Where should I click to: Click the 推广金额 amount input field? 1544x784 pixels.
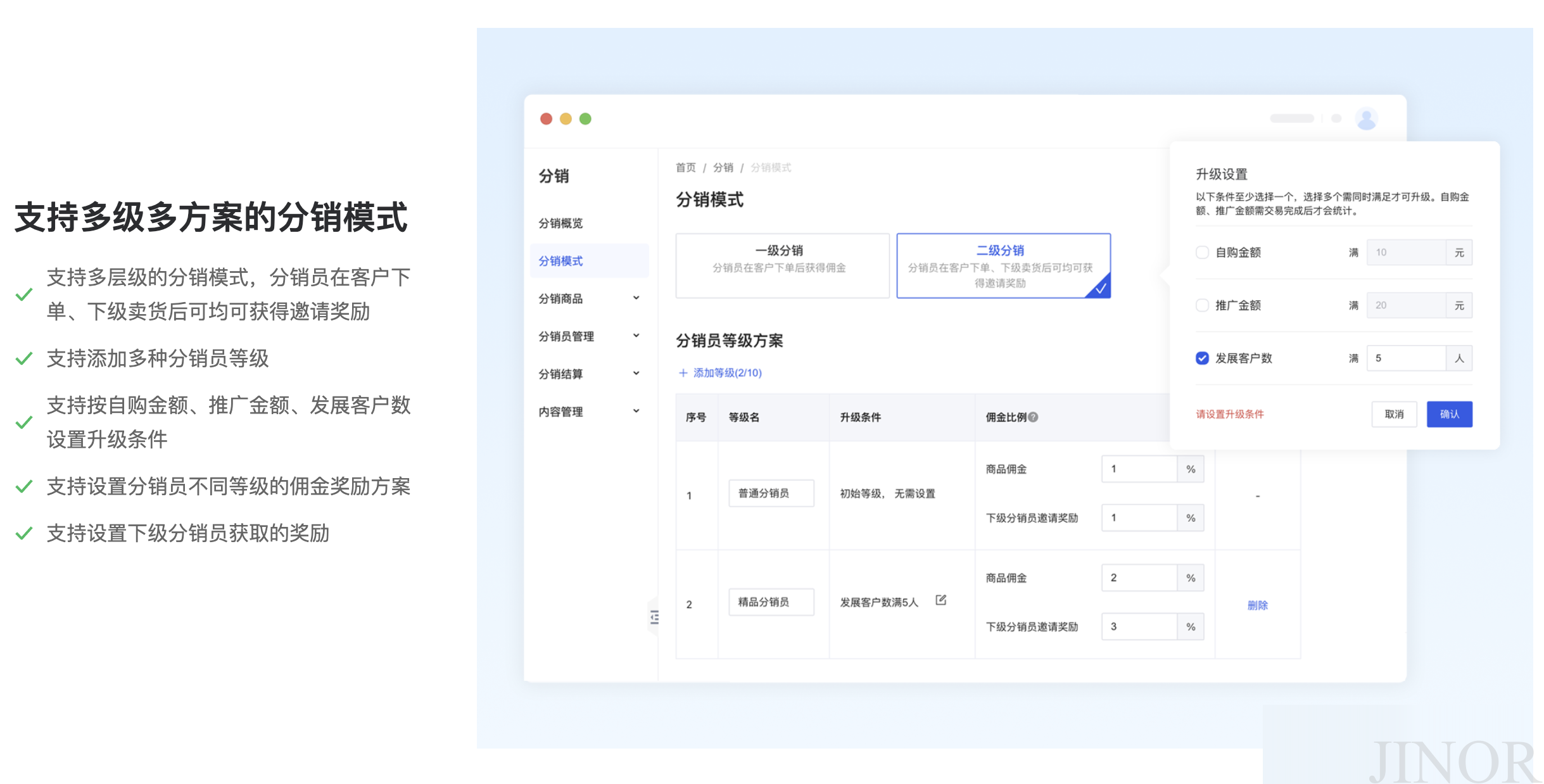click(x=1406, y=305)
